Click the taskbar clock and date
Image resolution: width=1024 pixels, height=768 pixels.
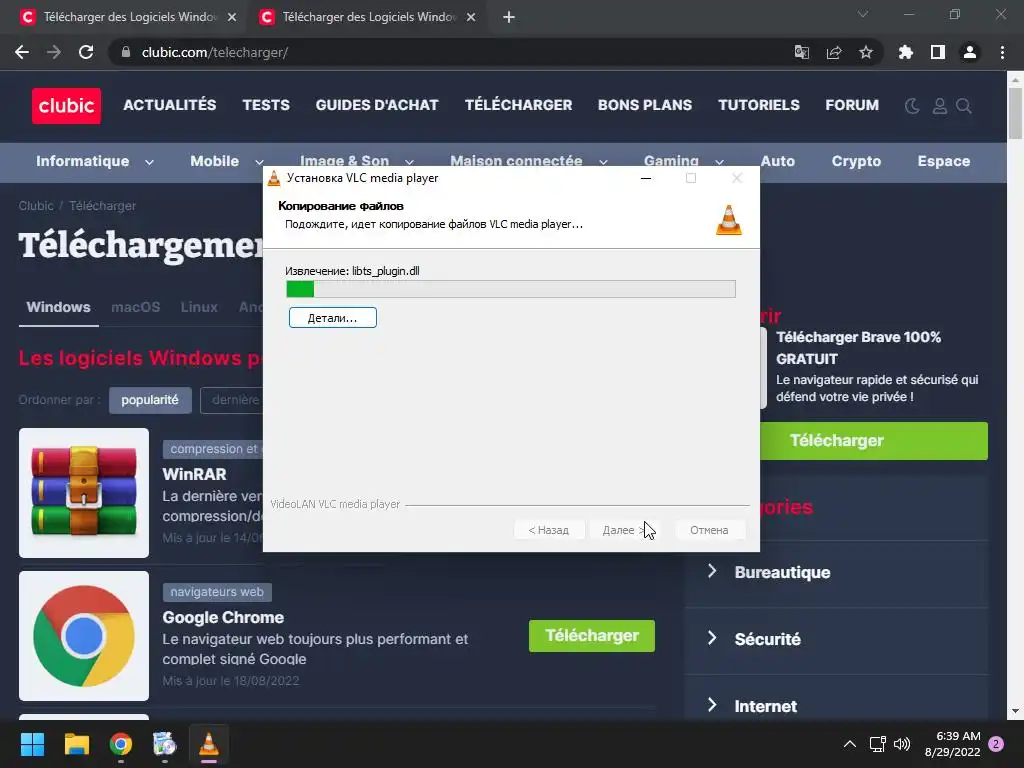coord(953,744)
